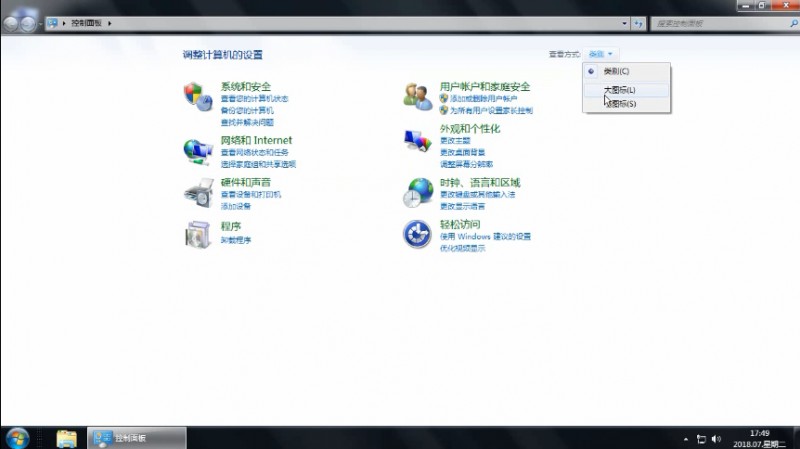Select the 类别(C) category view radio option
Screen dimensions: 800x449
pyautogui.click(x=627, y=71)
